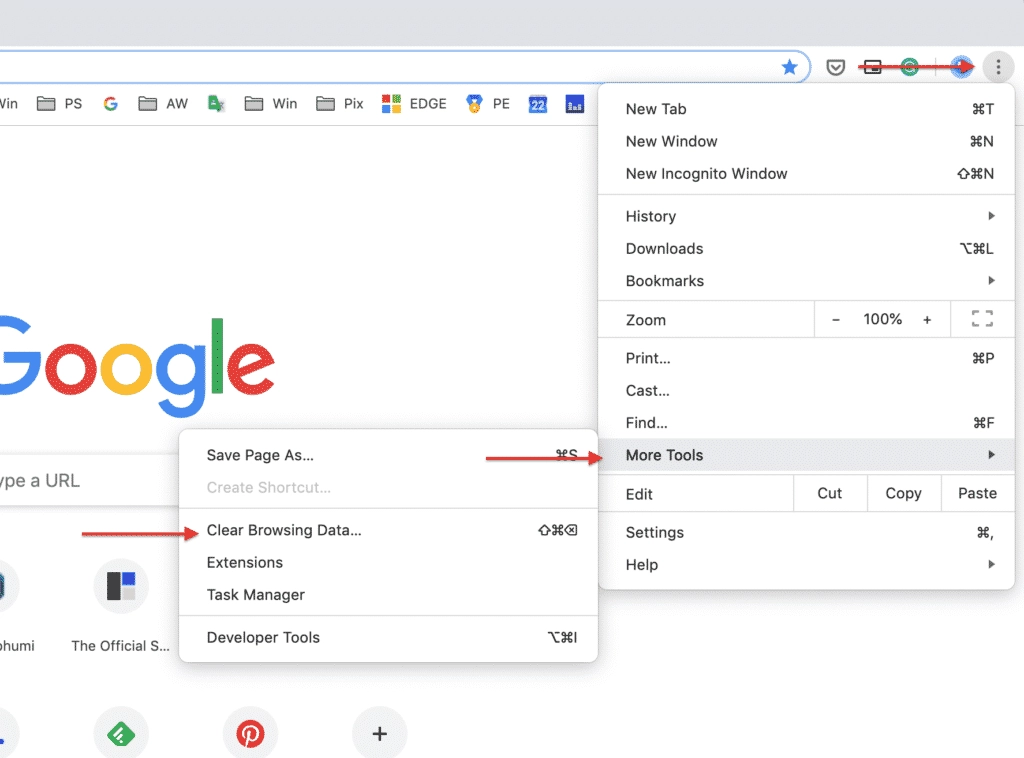Open the three-dot Chrome menu
The image size is (1024, 758).
(x=998, y=67)
